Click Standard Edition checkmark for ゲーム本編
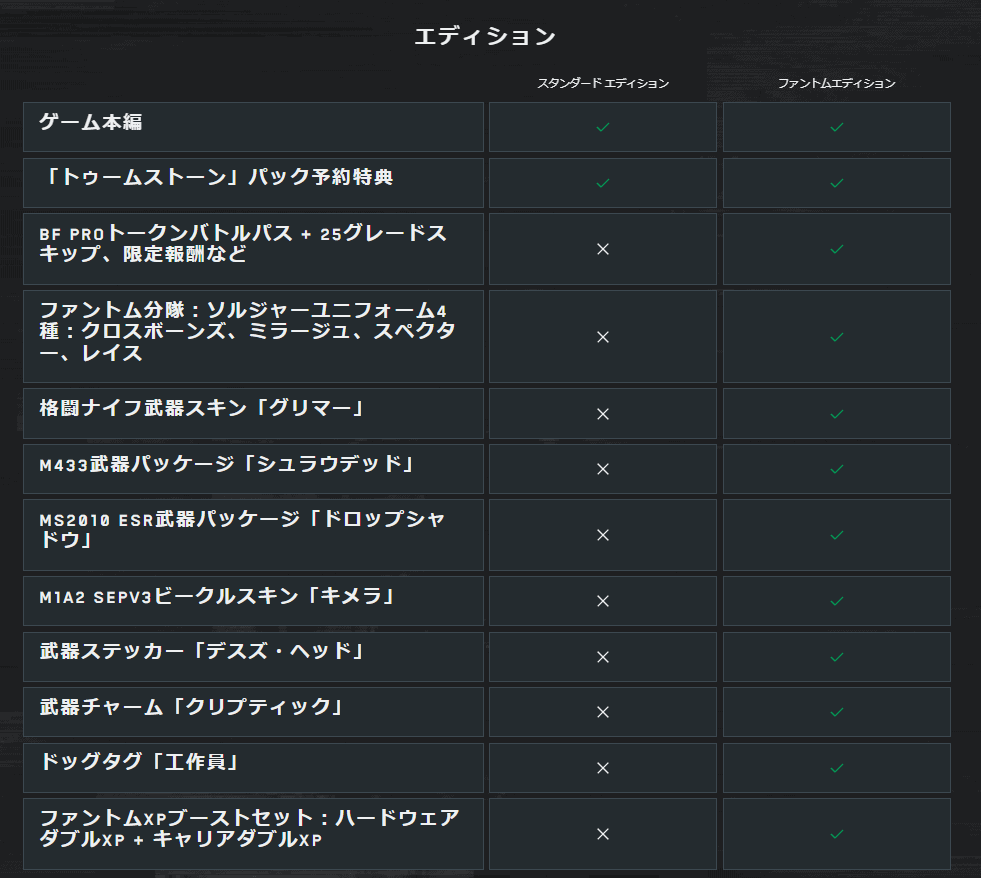 602,127
